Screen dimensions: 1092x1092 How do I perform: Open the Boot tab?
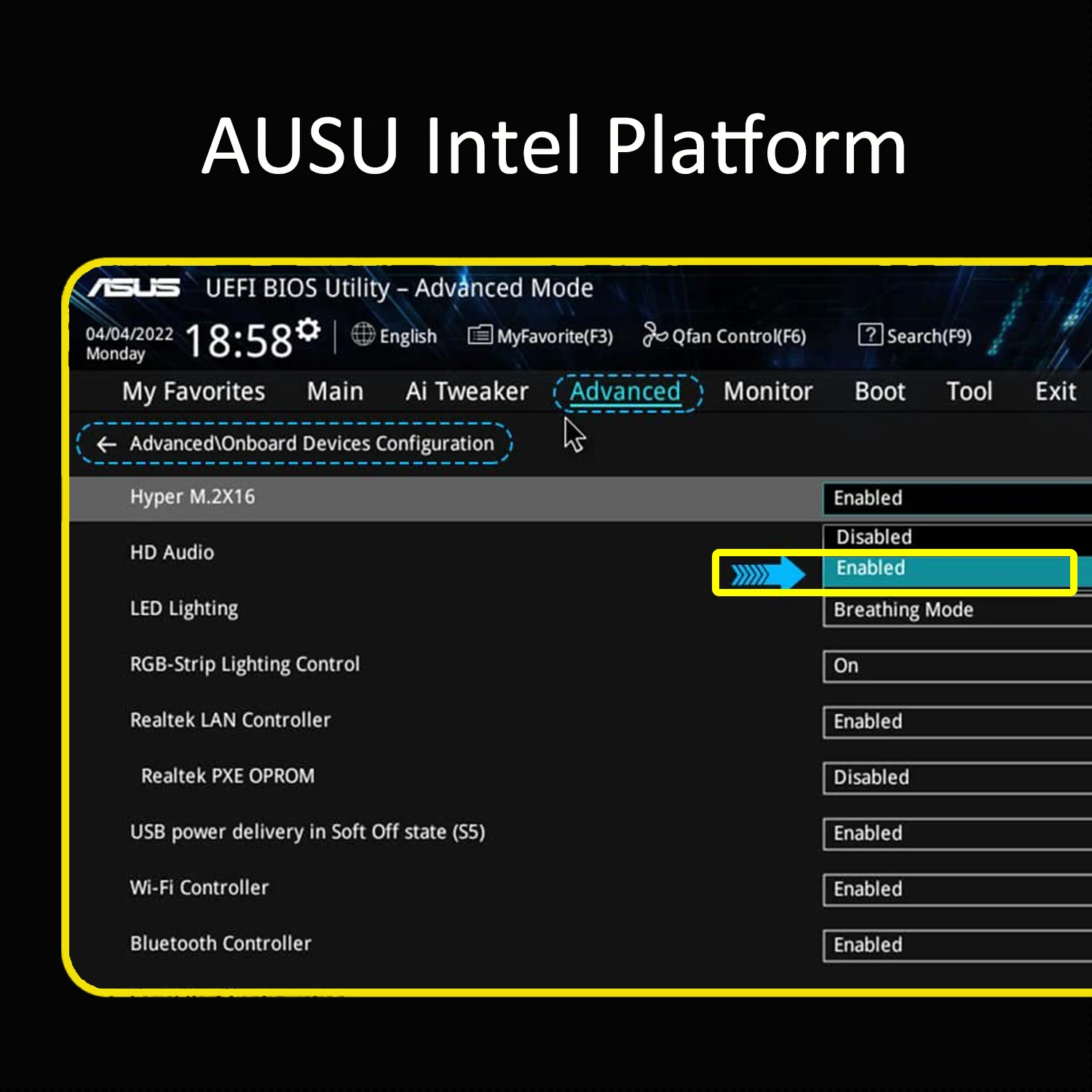point(879,392)
